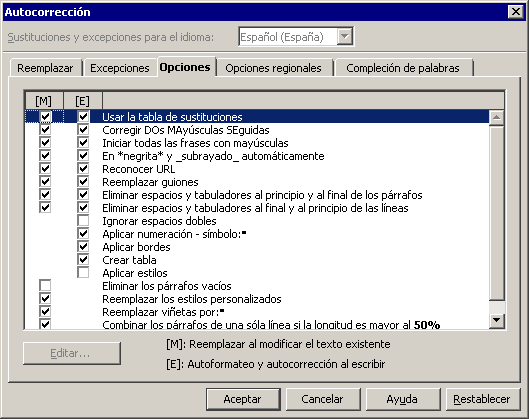Close the Autocorrección dialog

(x=516, y=12)
